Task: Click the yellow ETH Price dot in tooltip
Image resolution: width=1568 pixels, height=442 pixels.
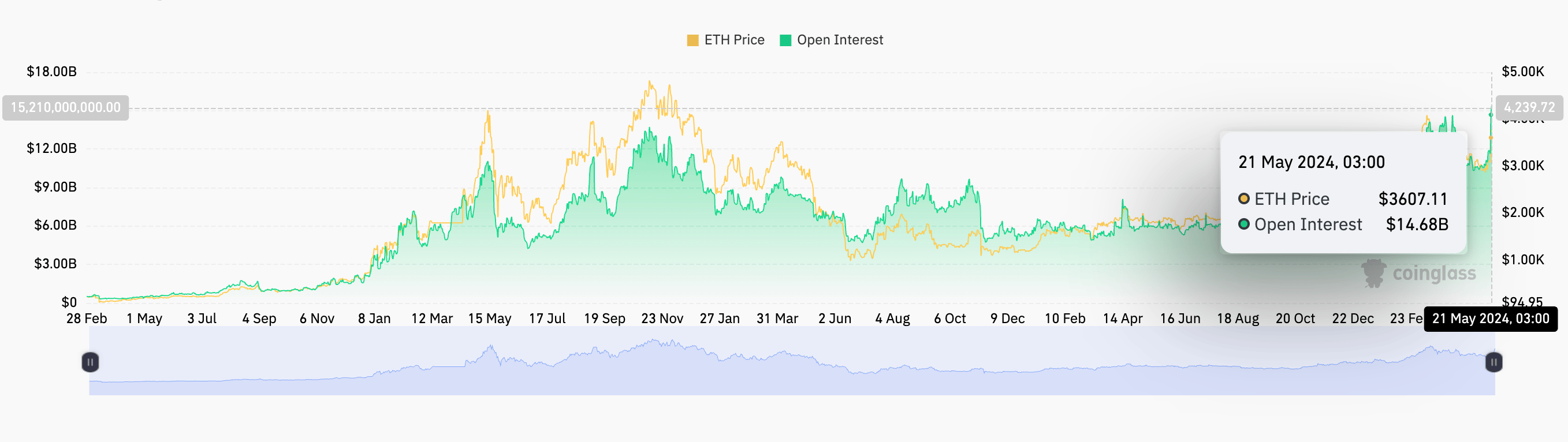Action: tap(1244, 199)
